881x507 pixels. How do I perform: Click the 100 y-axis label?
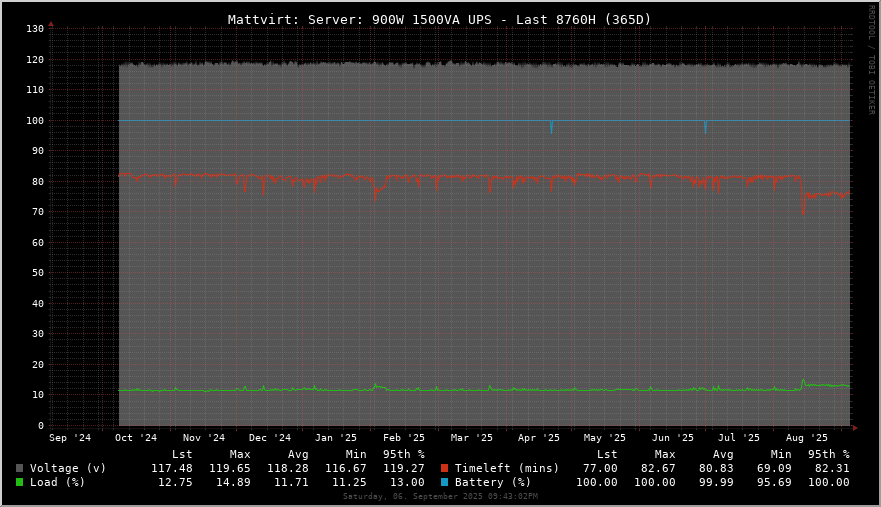[x=35, y=120]
